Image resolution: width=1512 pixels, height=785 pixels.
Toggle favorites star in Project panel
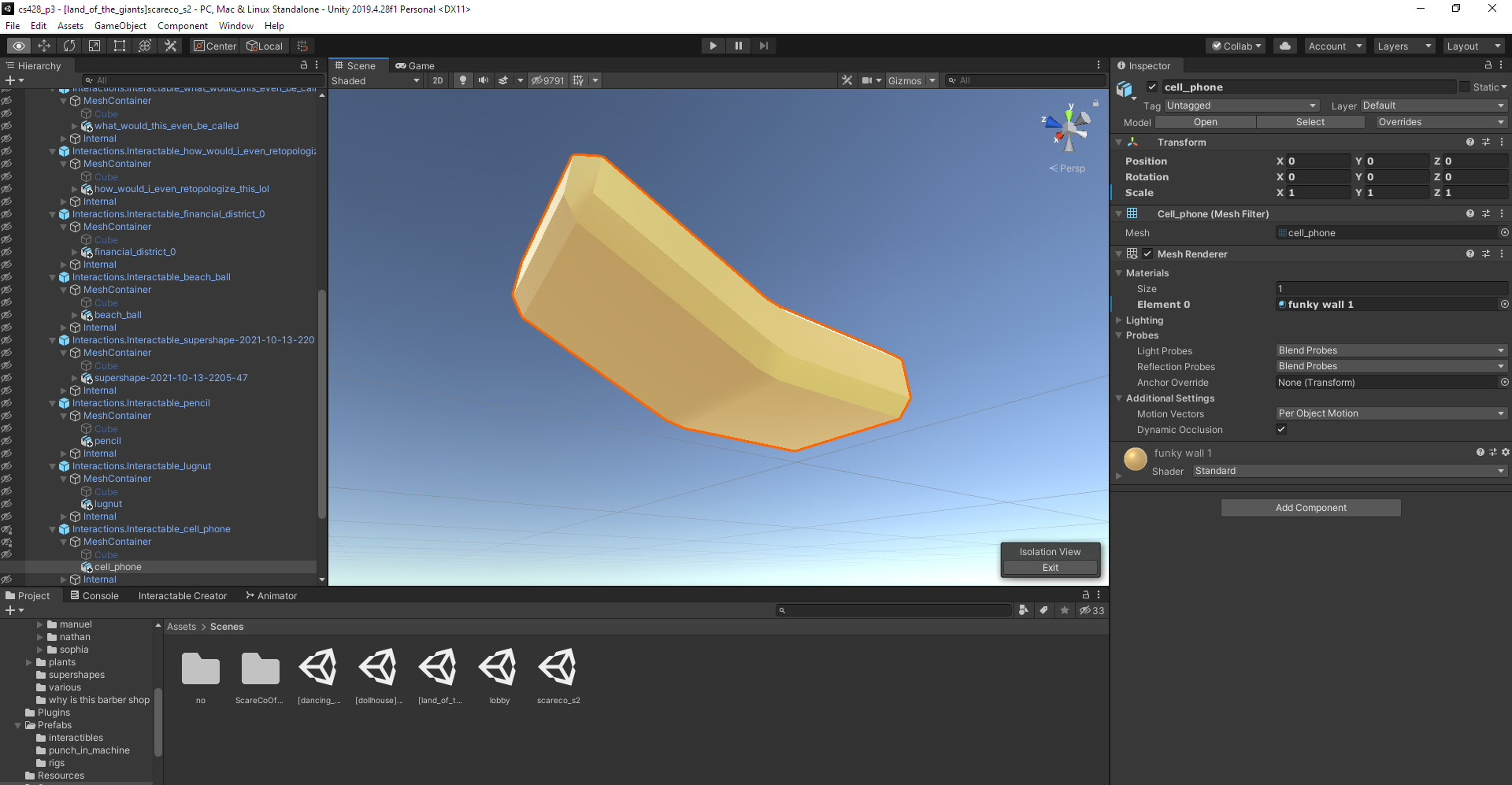tap(1064, 610)
